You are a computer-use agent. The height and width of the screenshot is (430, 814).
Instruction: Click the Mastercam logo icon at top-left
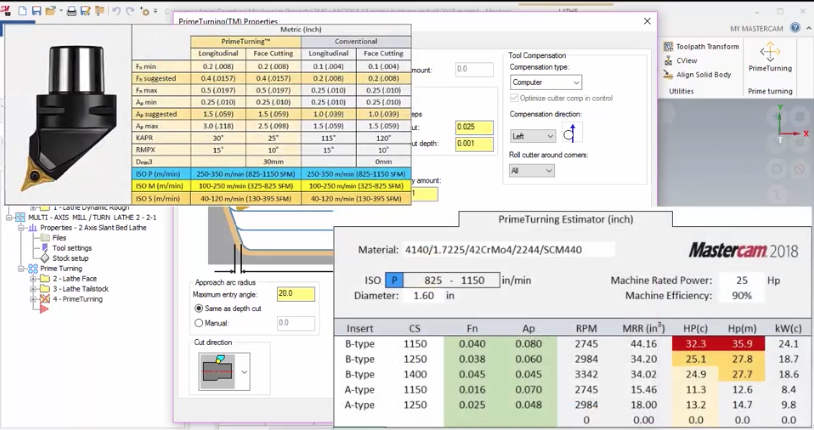(x=7, y=10)
